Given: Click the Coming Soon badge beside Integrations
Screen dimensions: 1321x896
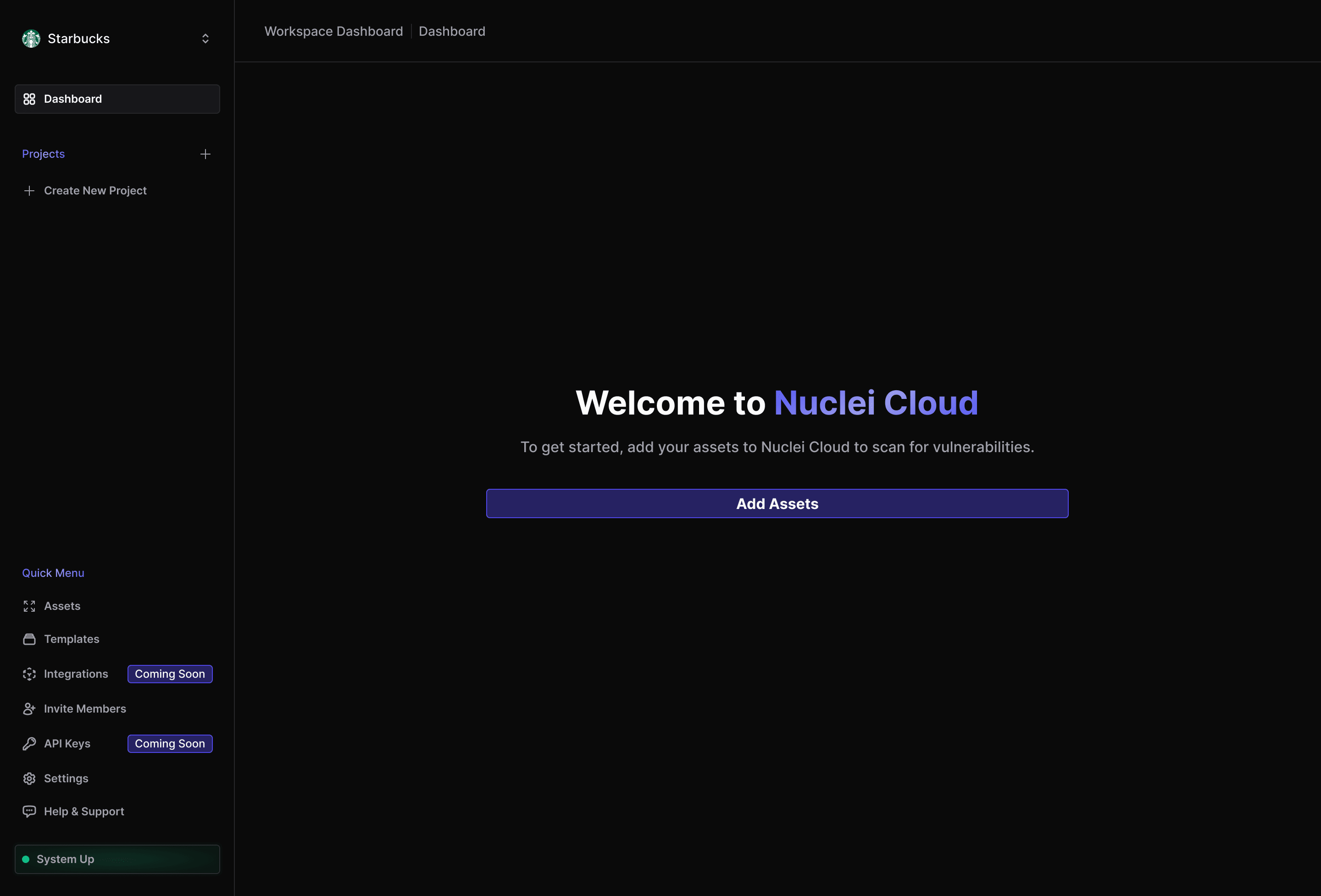Looking at the screenshot, I should 170,674.
